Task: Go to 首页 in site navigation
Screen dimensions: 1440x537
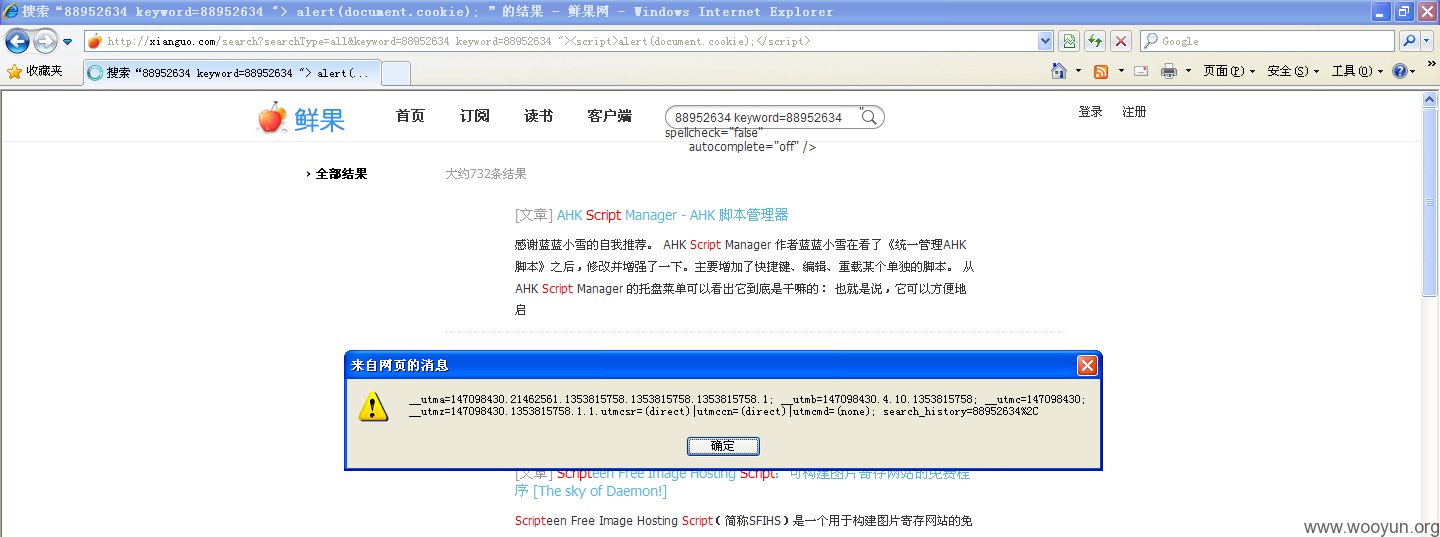Action: point(410,116)
